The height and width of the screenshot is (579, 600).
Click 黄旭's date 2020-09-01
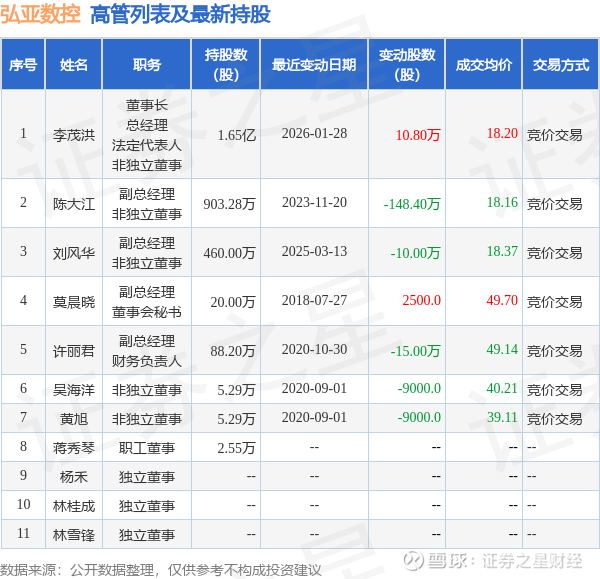(314, 417)
